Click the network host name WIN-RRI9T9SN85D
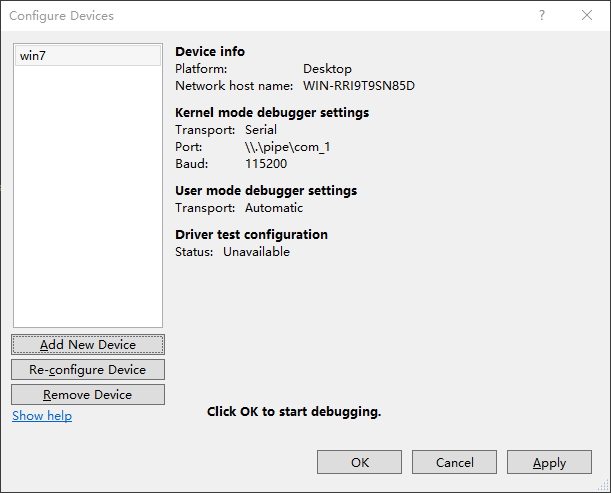611x493 pixels. (358, 86)
